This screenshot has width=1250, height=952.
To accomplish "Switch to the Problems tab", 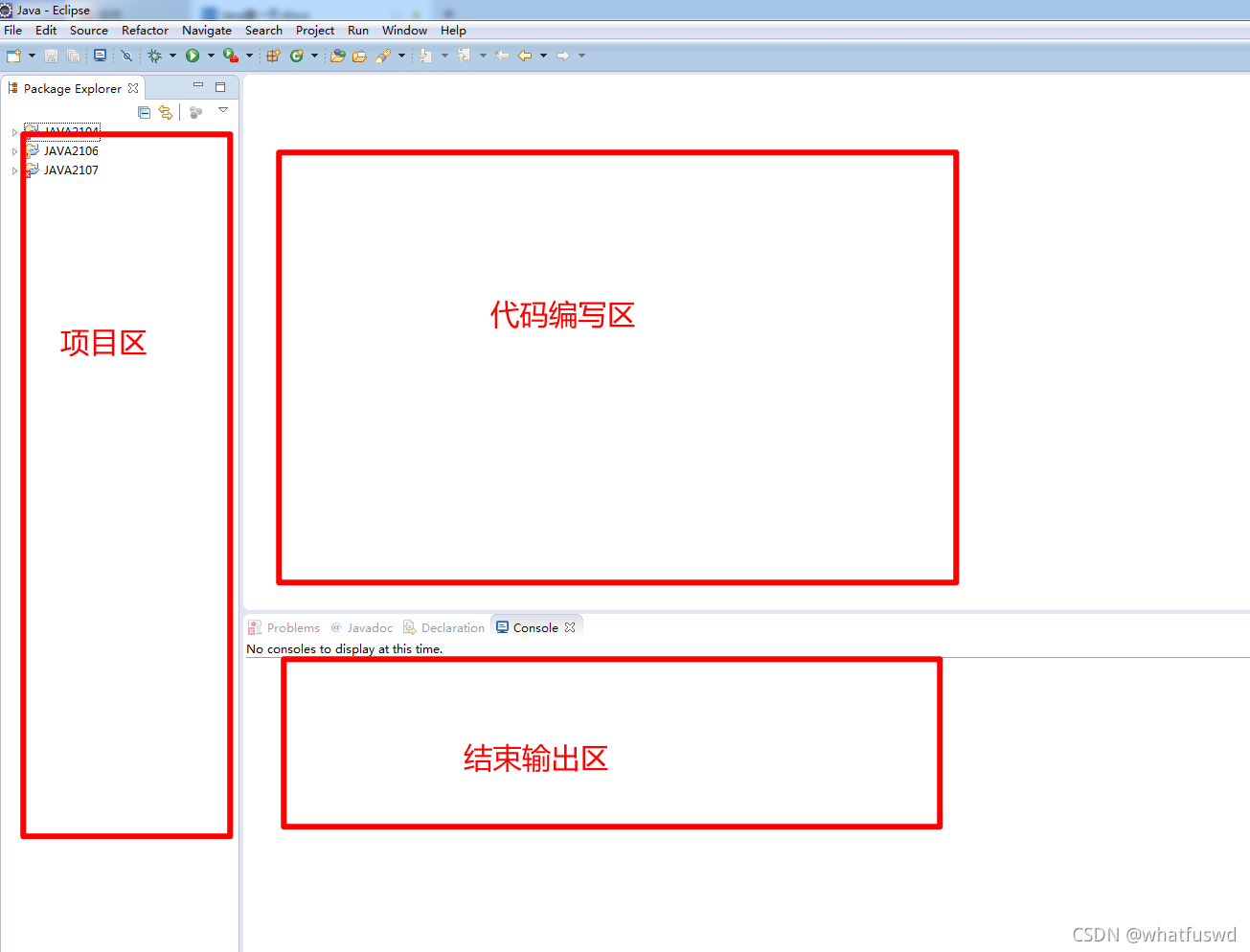I will [x=292, y=627].
